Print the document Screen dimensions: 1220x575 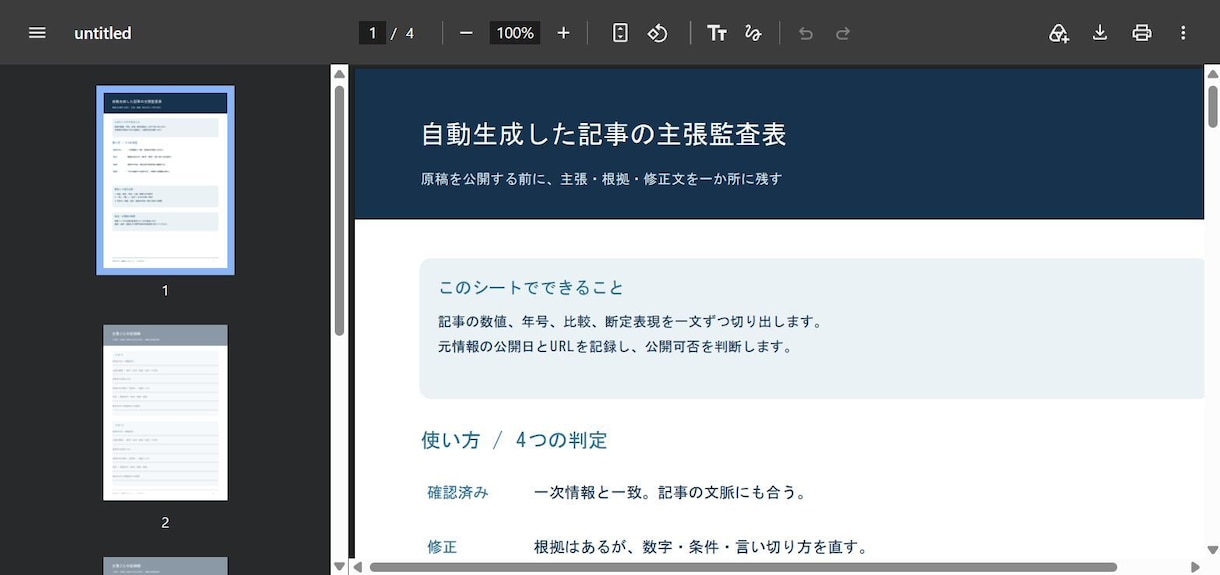coord(1142,33)
